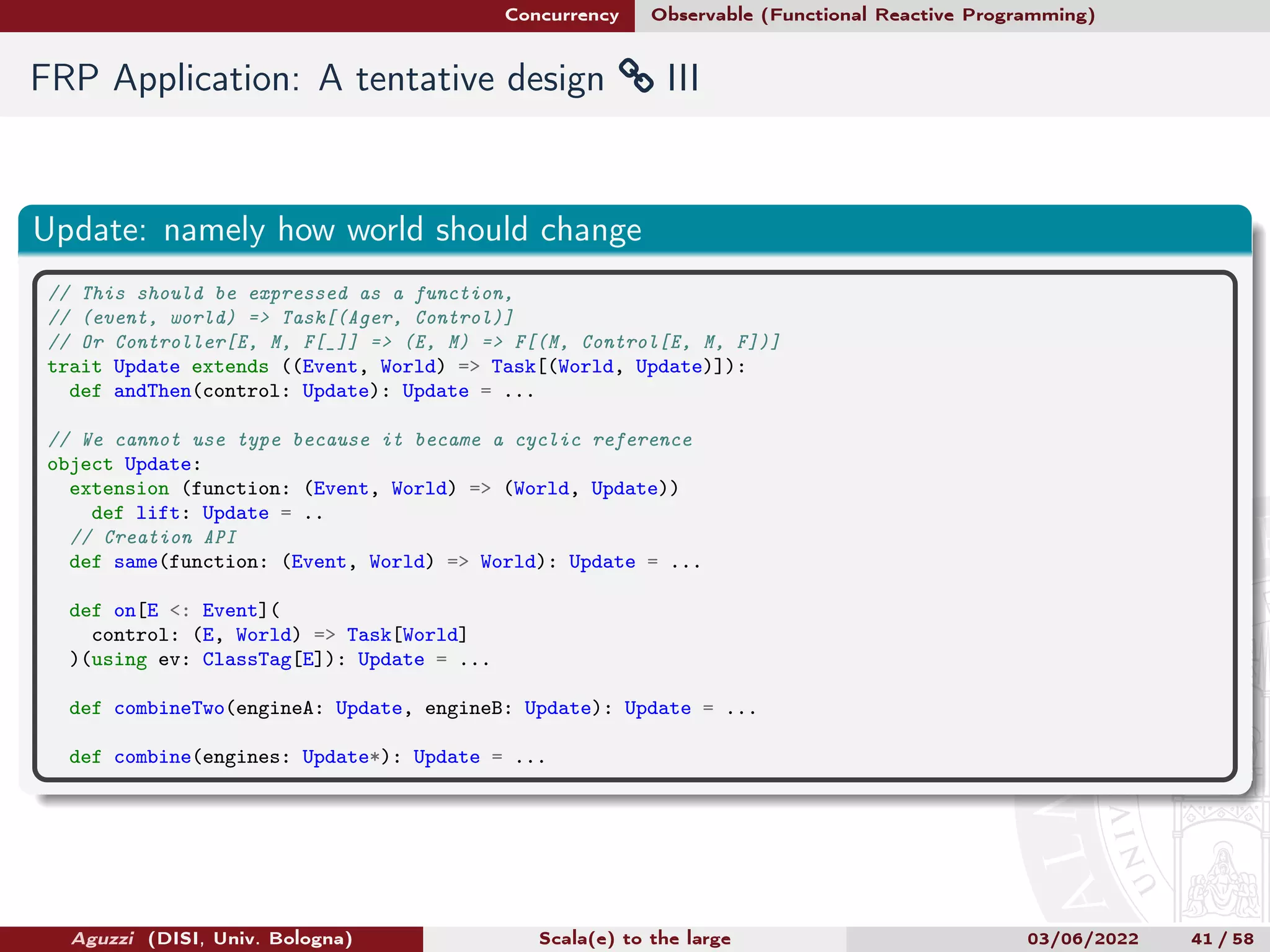1270x952 pixels.
Task: Click the comment line '(event, world) => Task[(Ager, Control)]'
Action: tap(280, 318)
